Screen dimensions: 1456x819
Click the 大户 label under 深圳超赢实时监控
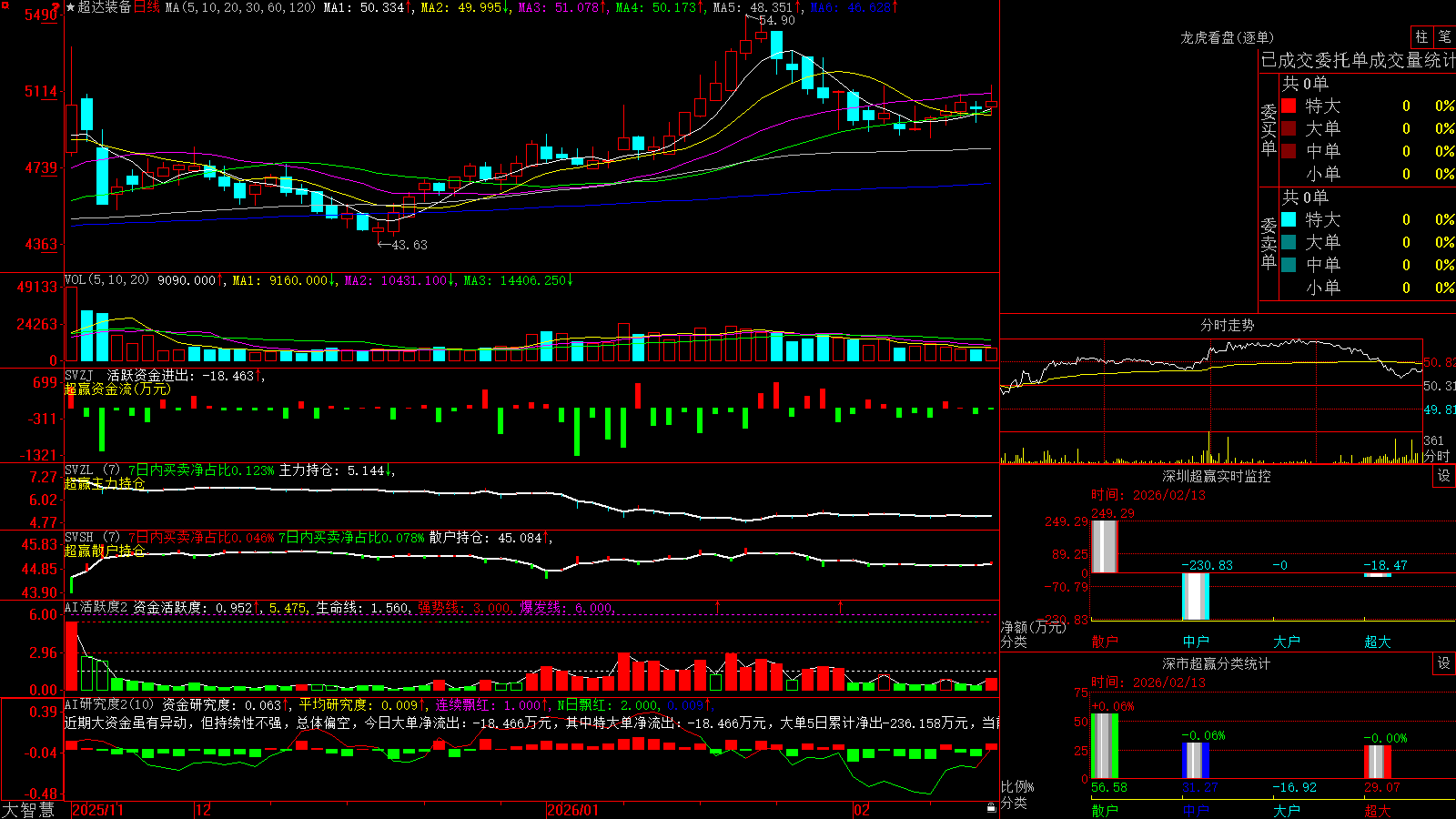pyautogui.click(x=1286, y=642)
